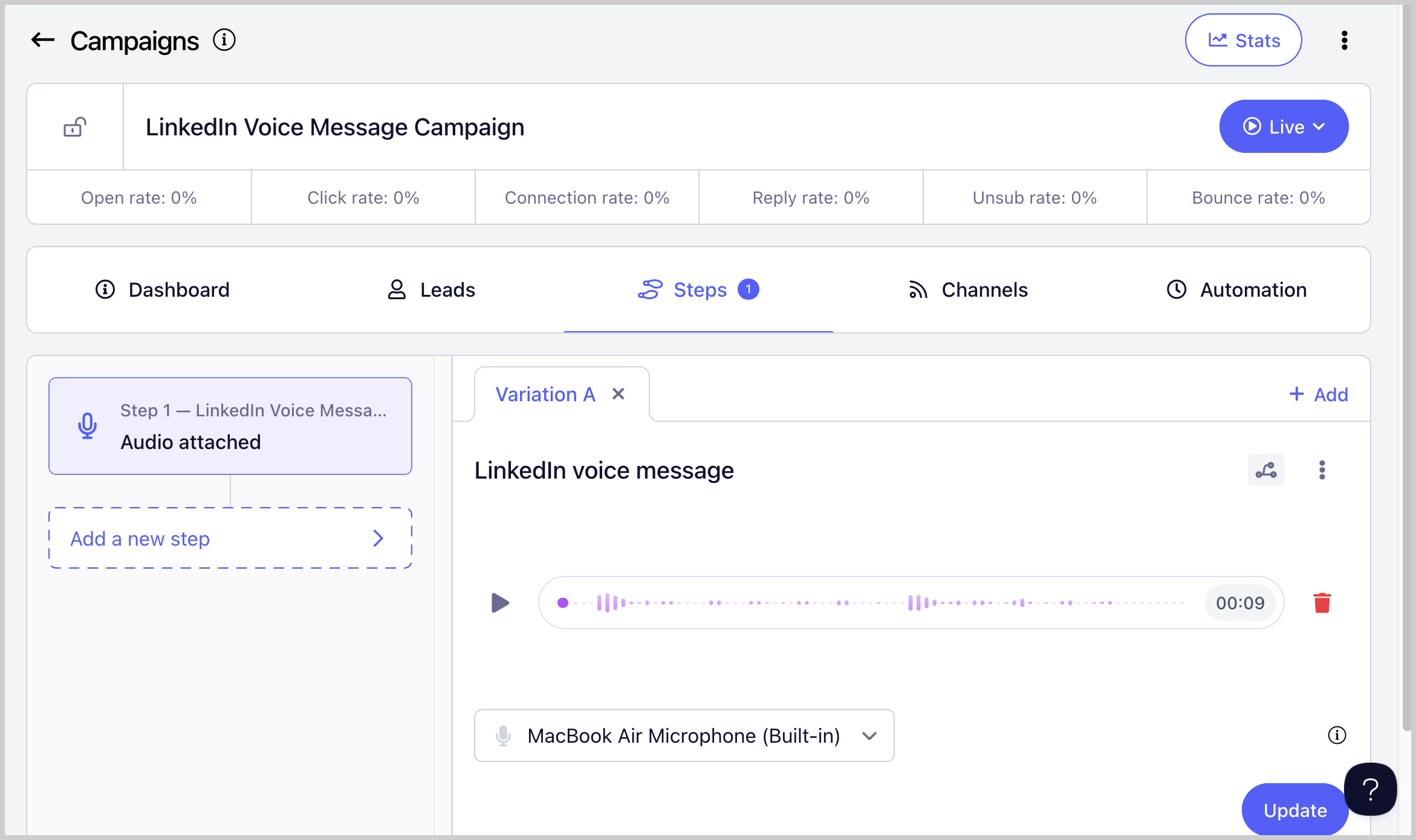Go back using the Campaigns arrow
Image resolution: width=1416 pixels, height=840 pixels.
(43, 40)
